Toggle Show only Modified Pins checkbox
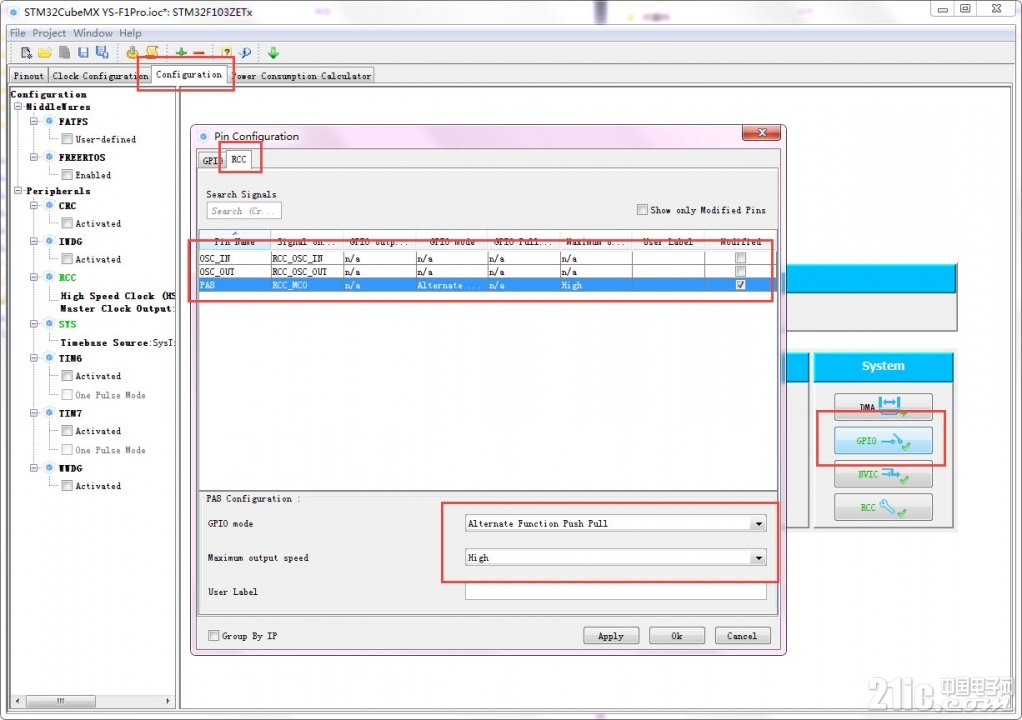Viewport: 1022px width, 720px height. coord(642,210)
